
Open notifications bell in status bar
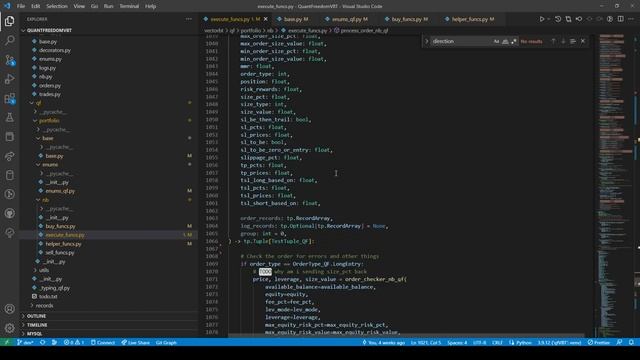(x=631, y=342)
